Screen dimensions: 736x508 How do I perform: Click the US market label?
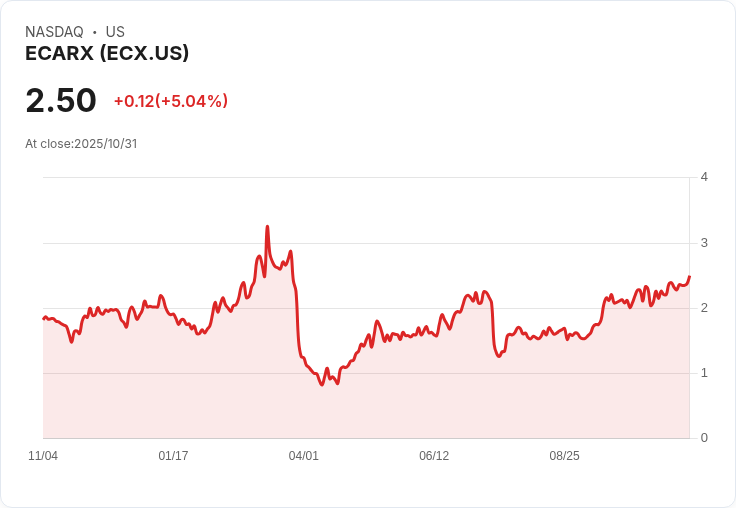[115, 32]
